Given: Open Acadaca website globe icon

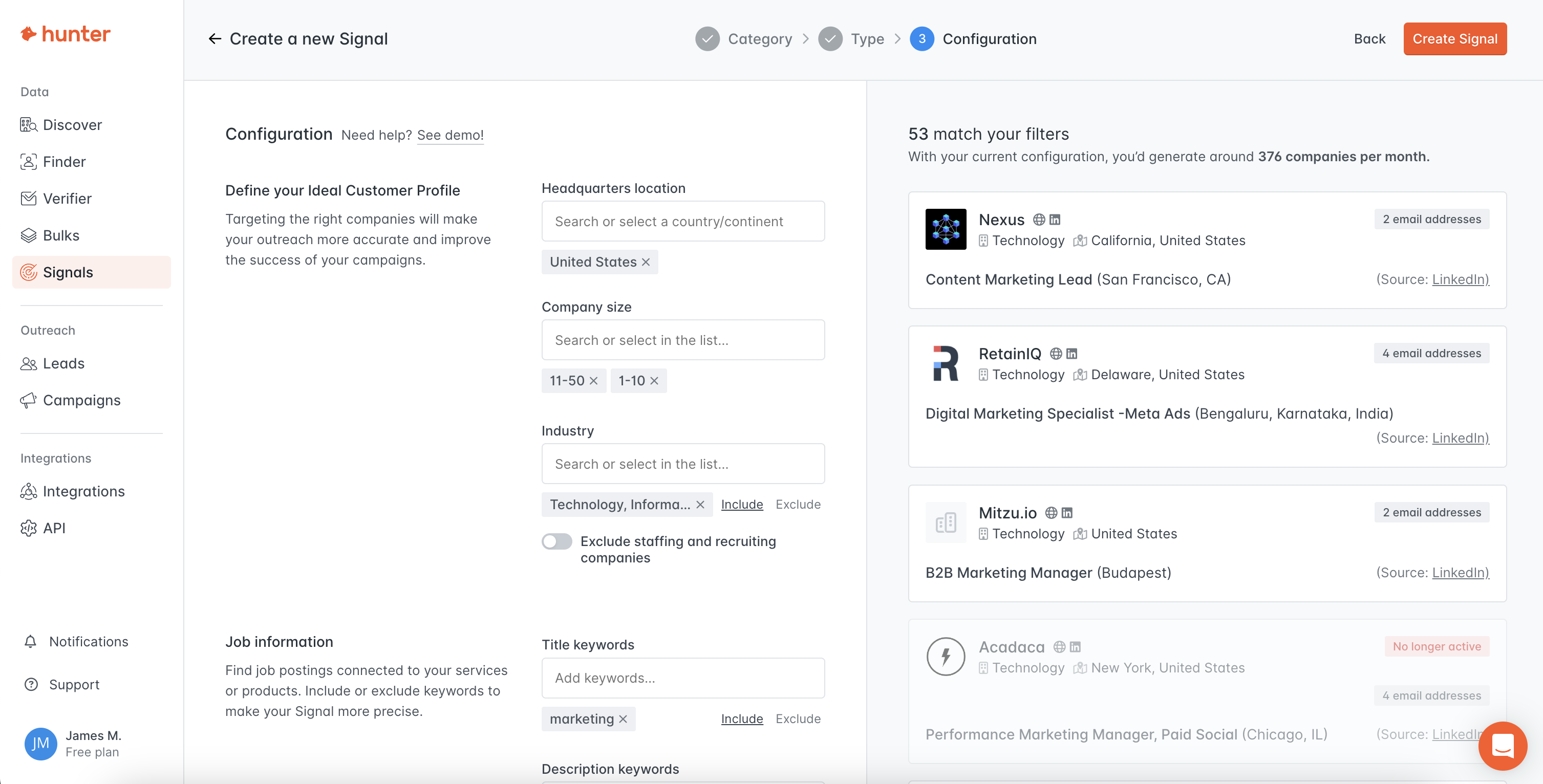Looking at the screenshot, I should [x=1060, y=647].
